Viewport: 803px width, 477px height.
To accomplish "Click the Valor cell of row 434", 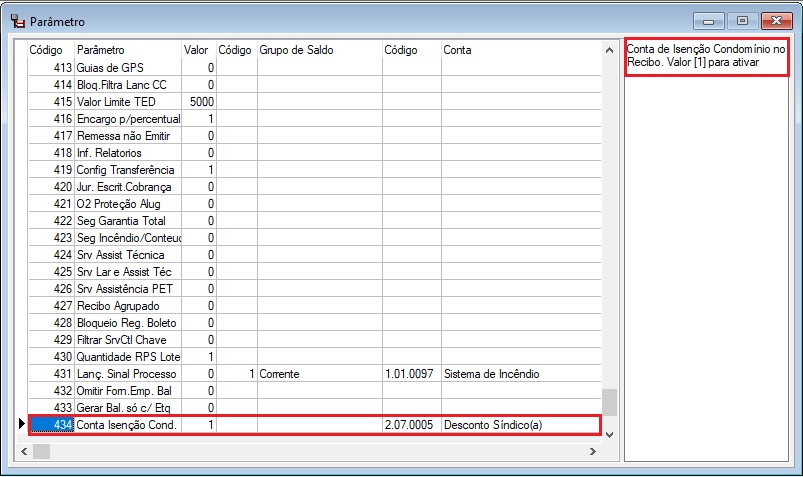I will coord(199,425).
